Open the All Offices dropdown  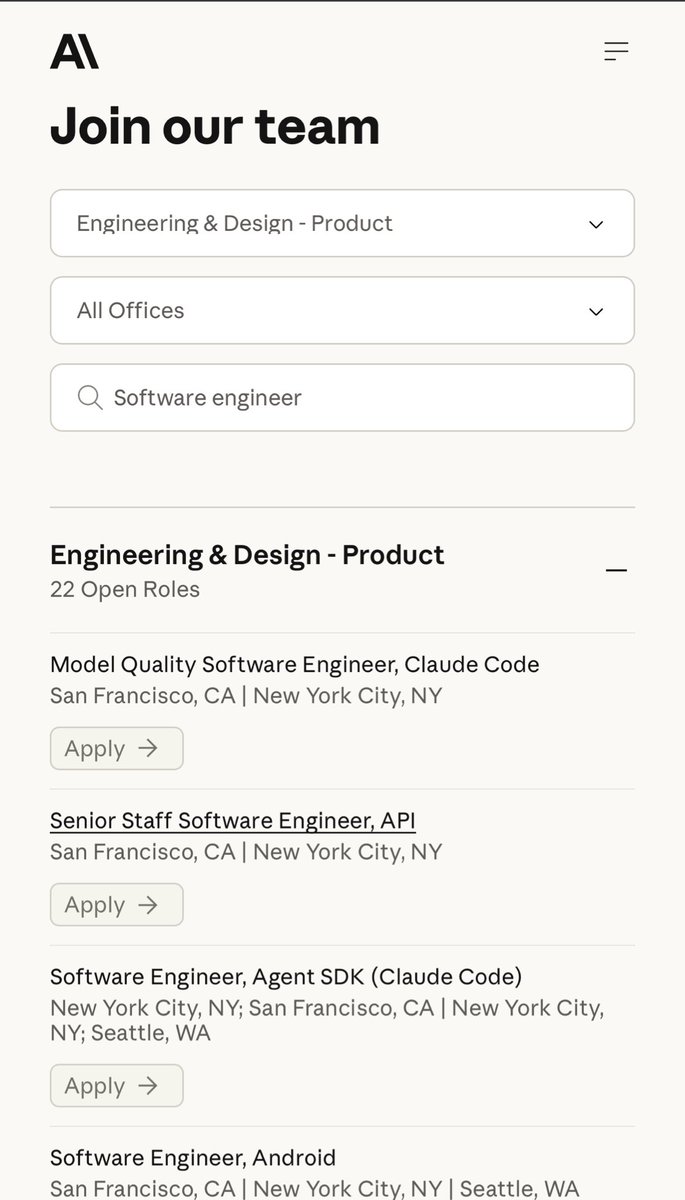342,310
